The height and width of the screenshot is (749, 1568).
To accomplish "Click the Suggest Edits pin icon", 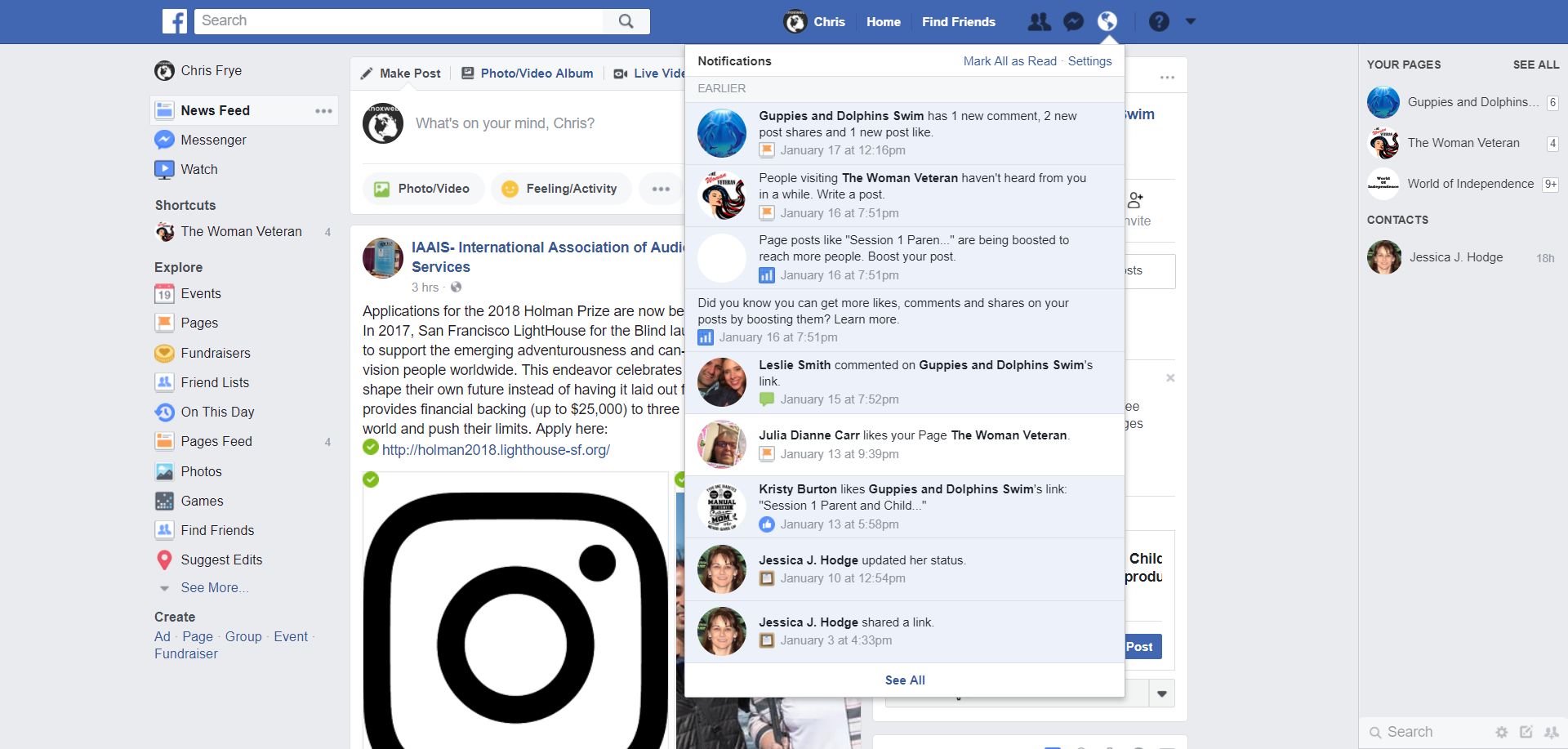I will 164,560.
